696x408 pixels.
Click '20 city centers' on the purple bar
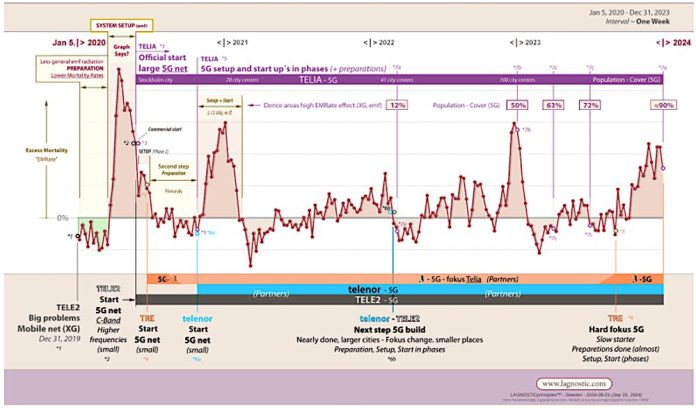[x=242, y=80]
